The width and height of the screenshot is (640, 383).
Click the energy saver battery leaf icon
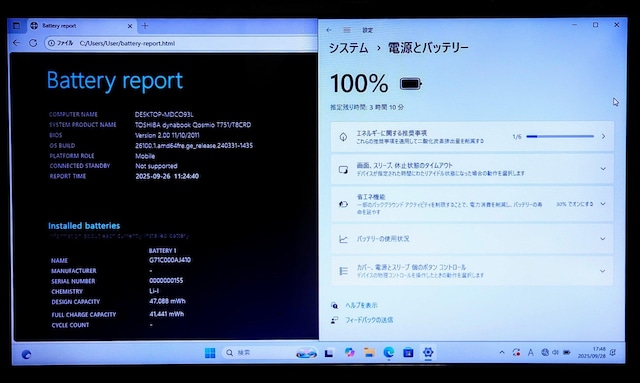click(343, 204)
